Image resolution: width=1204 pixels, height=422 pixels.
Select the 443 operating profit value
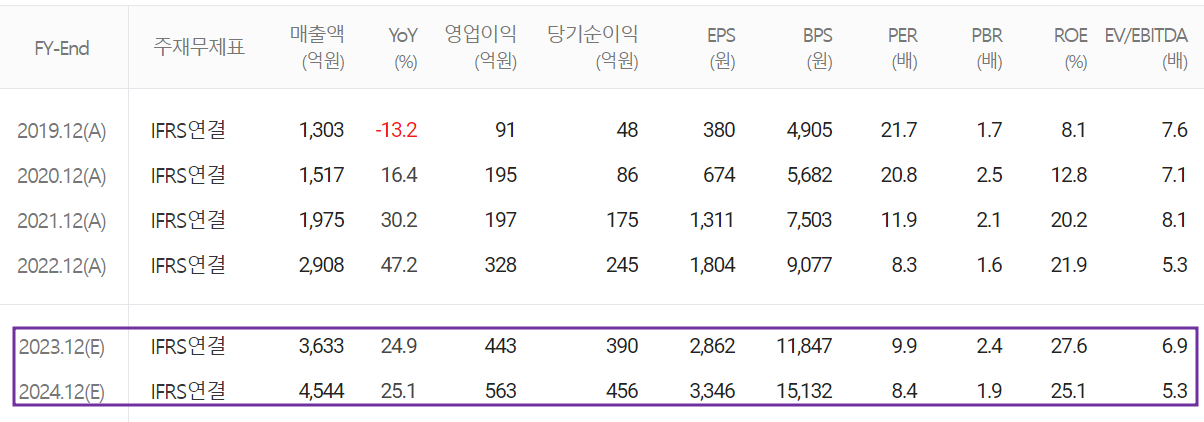[500, 346]
